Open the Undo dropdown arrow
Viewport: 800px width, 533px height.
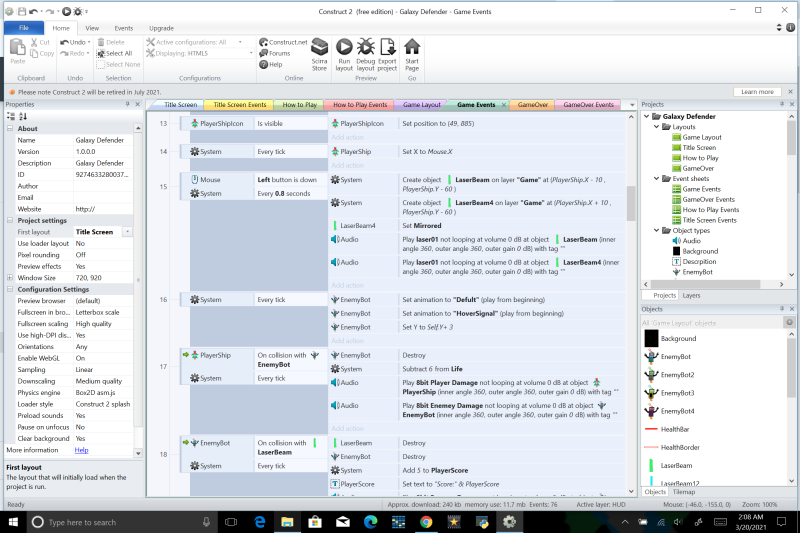coord(89,42)
